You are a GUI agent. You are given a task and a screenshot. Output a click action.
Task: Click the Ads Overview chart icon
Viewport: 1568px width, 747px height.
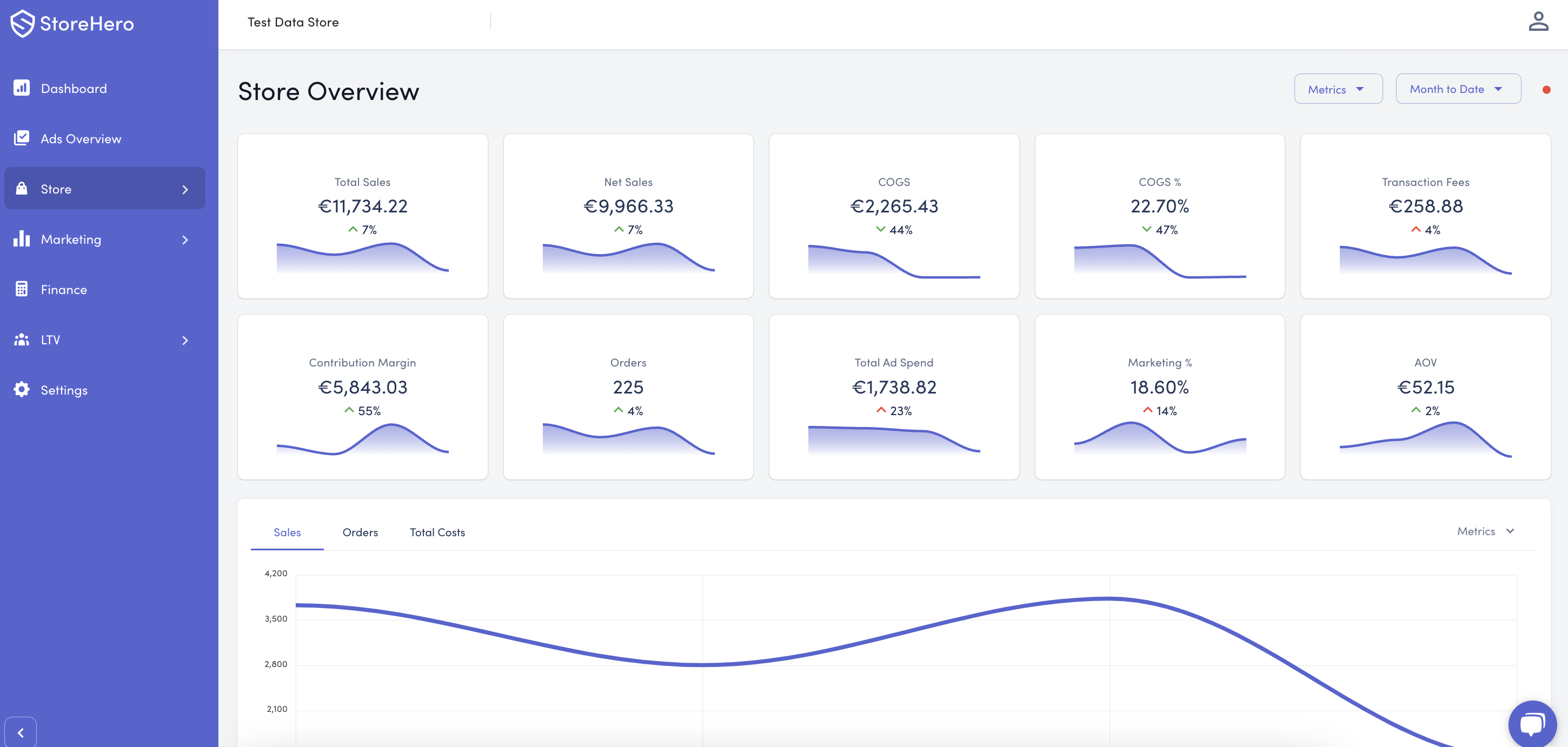[21, 138]
